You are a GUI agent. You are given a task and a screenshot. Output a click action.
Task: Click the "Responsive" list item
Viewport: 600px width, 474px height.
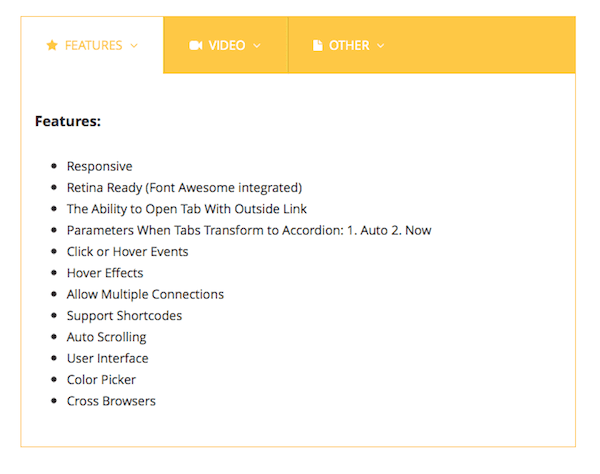coord(99,166)
